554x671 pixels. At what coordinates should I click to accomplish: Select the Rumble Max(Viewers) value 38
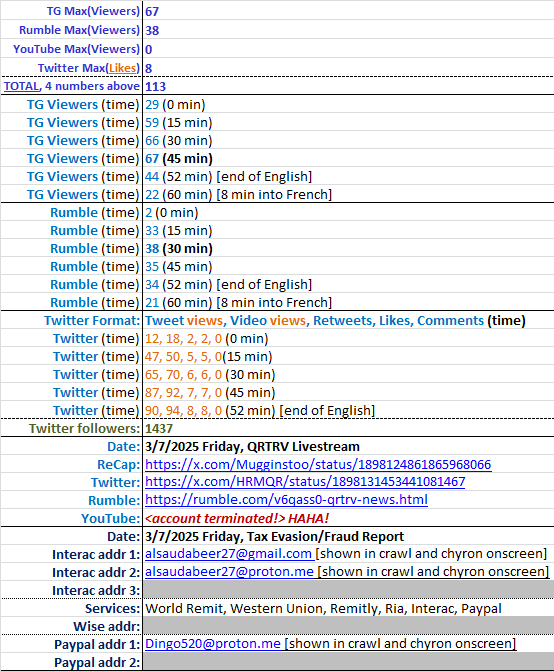pos(152,30)
